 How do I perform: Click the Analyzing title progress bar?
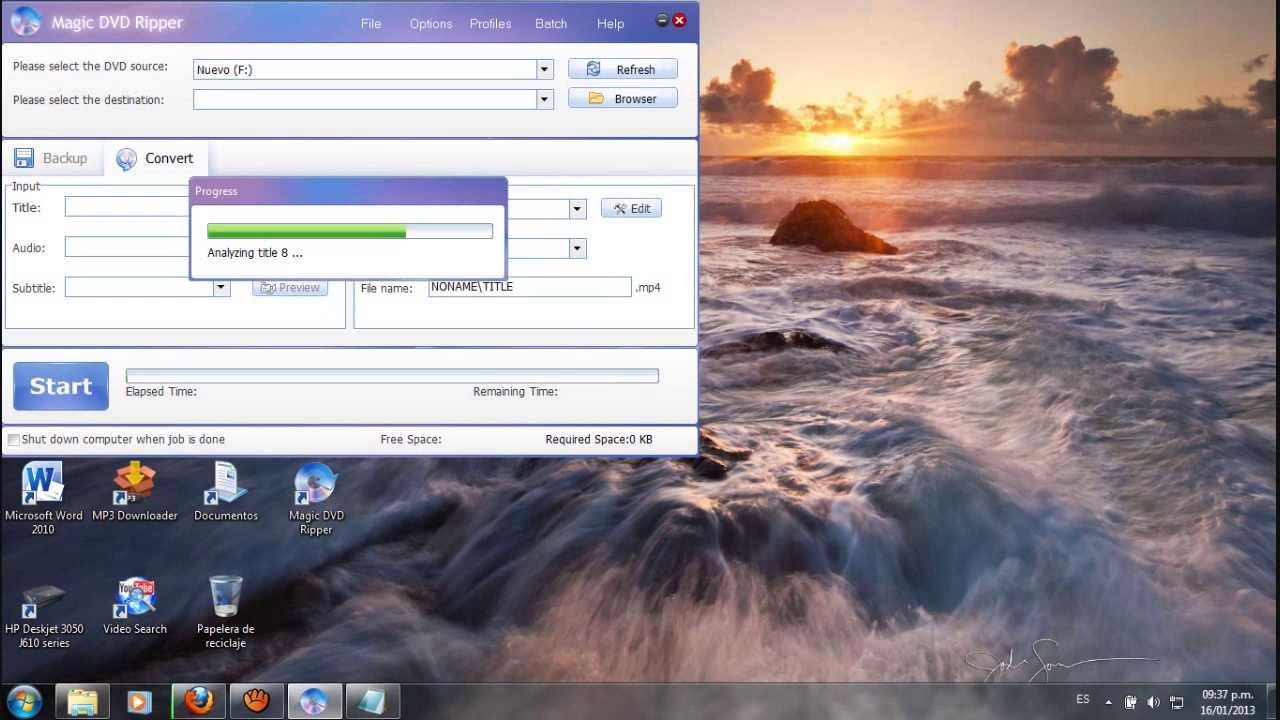point(350,231)
